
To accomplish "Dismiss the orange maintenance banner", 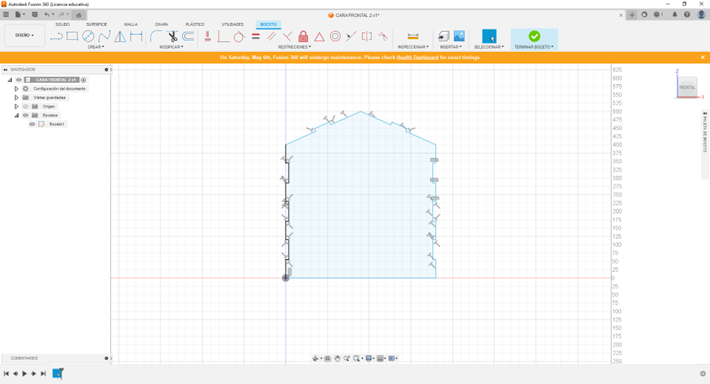I will pos(703,58).
